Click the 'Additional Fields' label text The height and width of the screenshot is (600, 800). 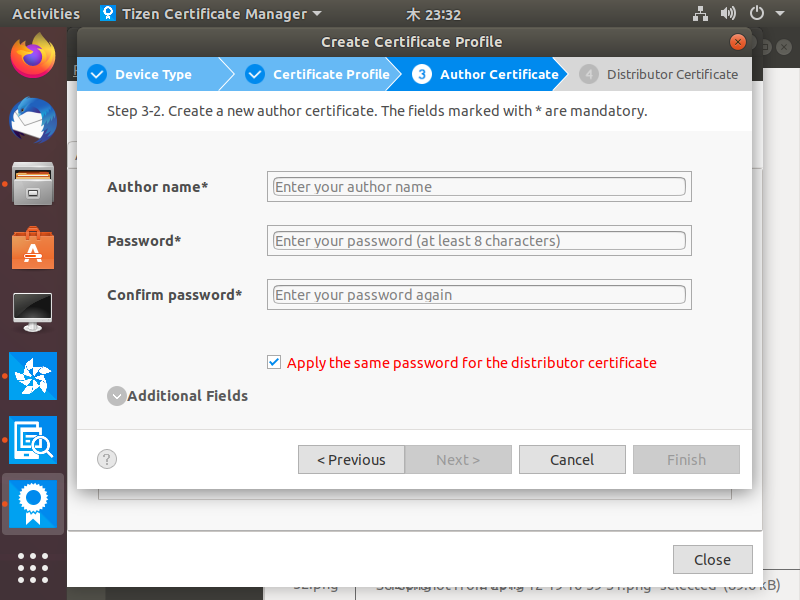coord(187,396)
